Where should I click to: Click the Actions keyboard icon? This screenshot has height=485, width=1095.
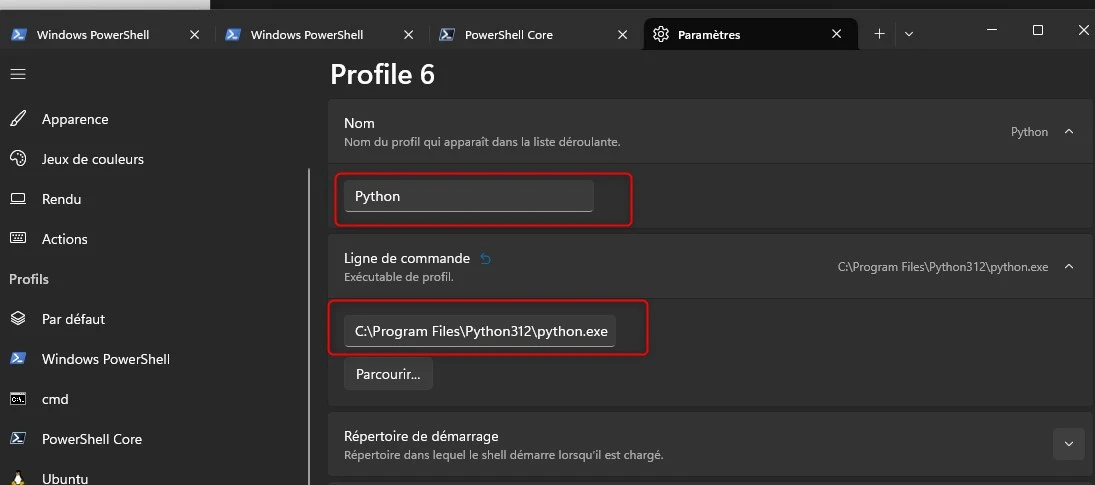[18, 239]
